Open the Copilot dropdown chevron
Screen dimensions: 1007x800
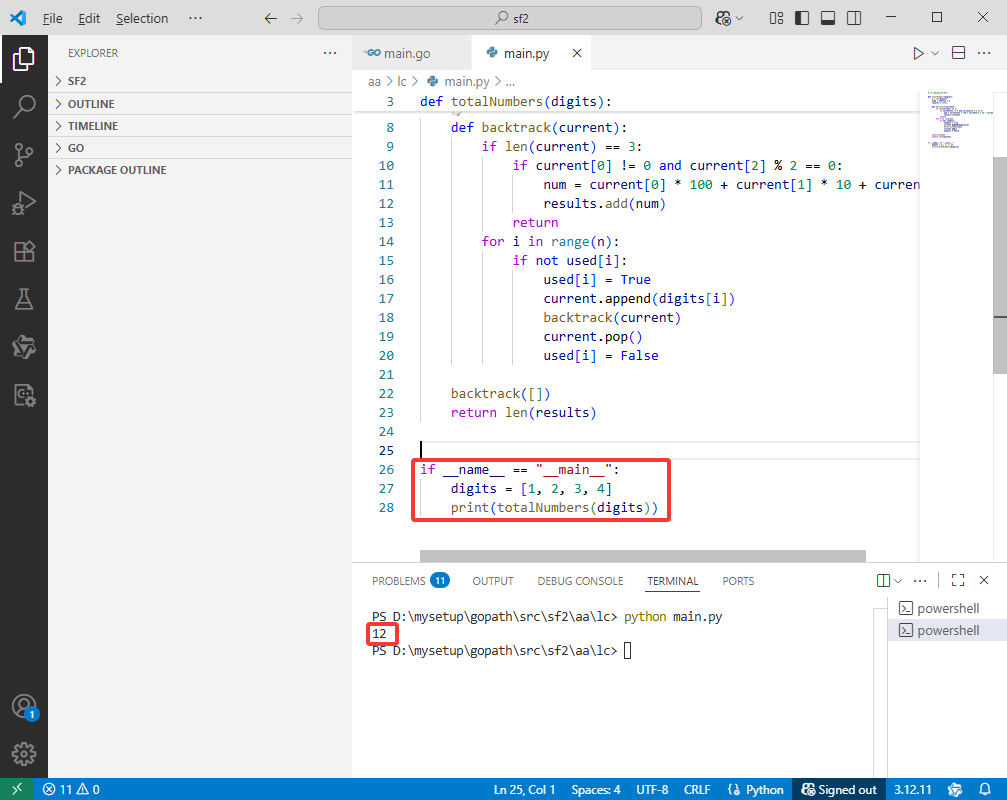coord(739,19)
